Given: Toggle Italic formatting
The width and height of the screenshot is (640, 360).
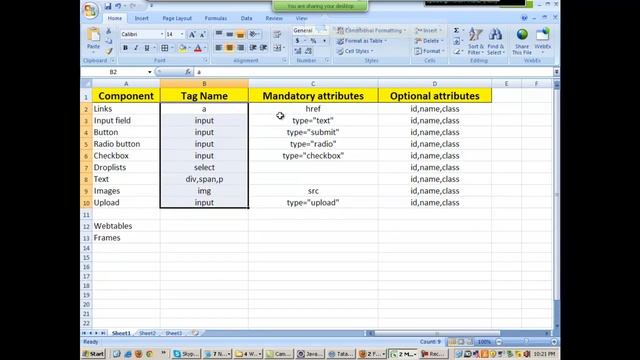Looking at the screenshot, I should tap(136, 48).
